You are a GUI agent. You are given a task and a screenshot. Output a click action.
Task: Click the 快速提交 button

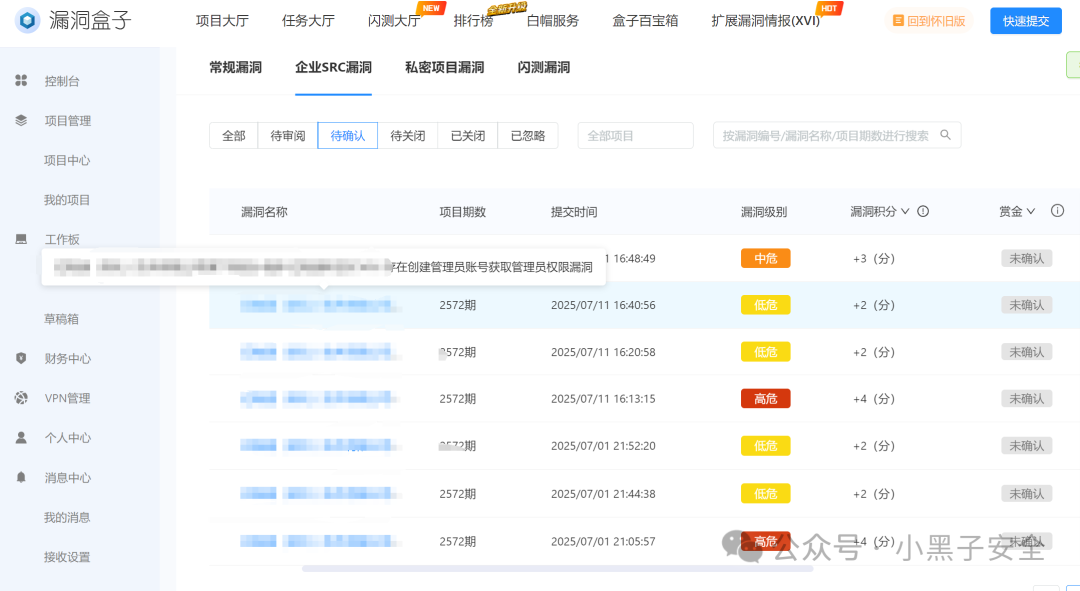(1026, 21)
